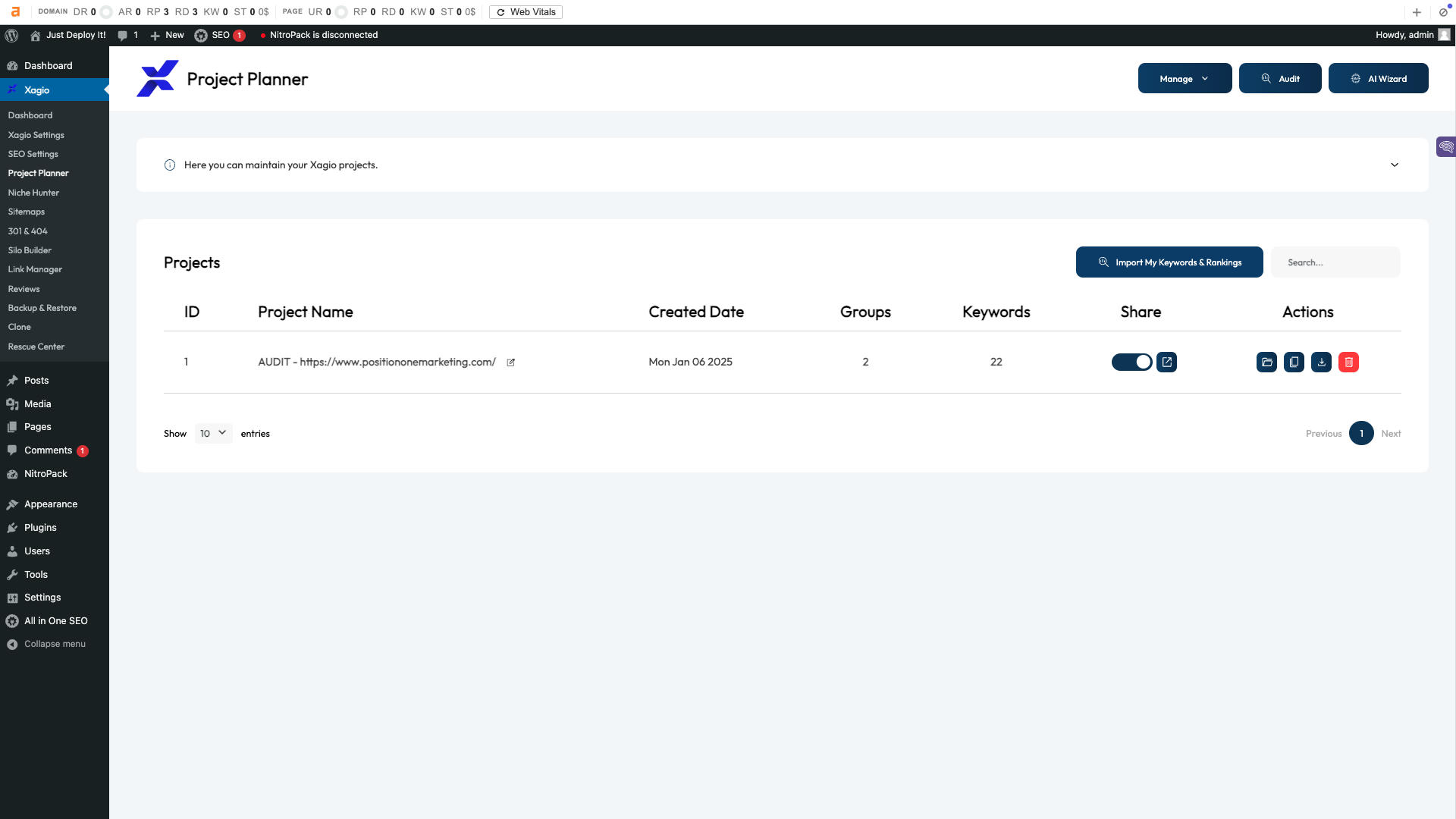Image resolution: width=1456 pixels, height=819 pixels.
Task: Click the circle-slash icon at the toolbar's right end
Action: [1443, 12]
